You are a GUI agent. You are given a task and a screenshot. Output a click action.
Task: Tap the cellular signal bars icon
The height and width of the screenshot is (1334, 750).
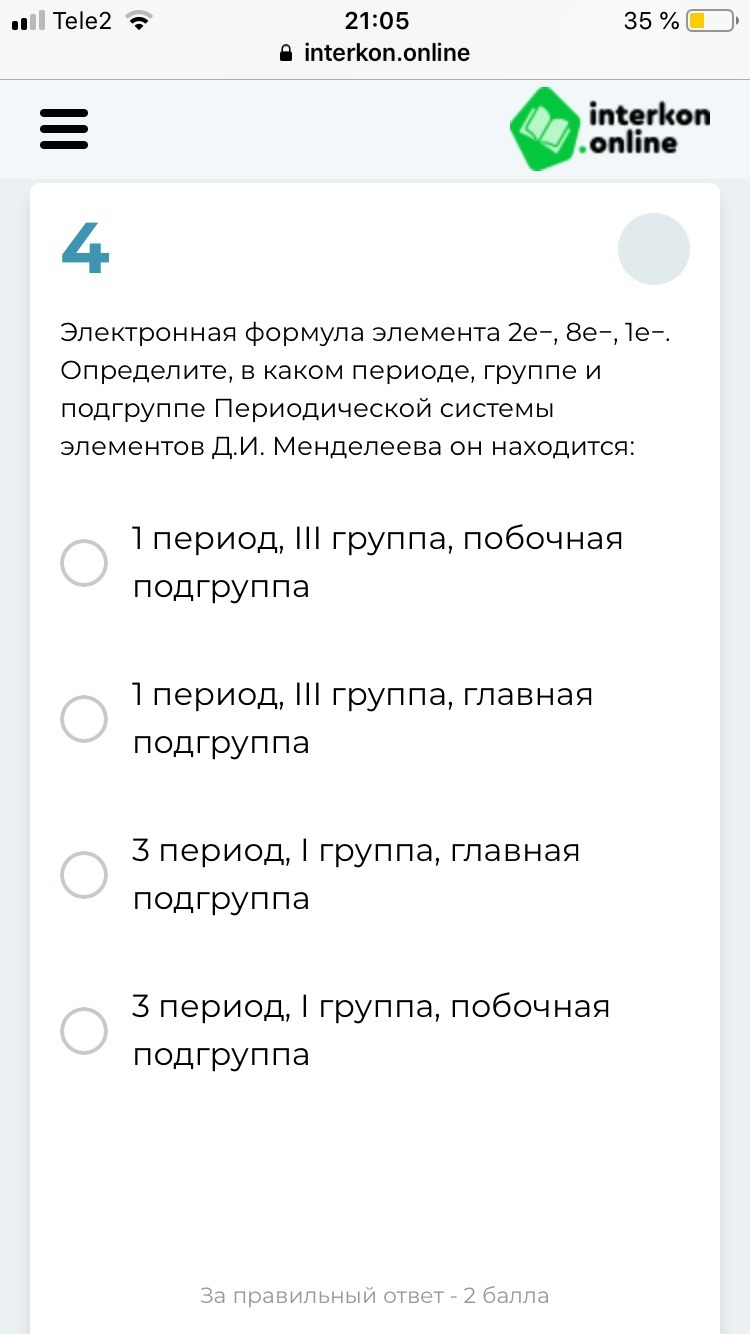click(29, 21)
